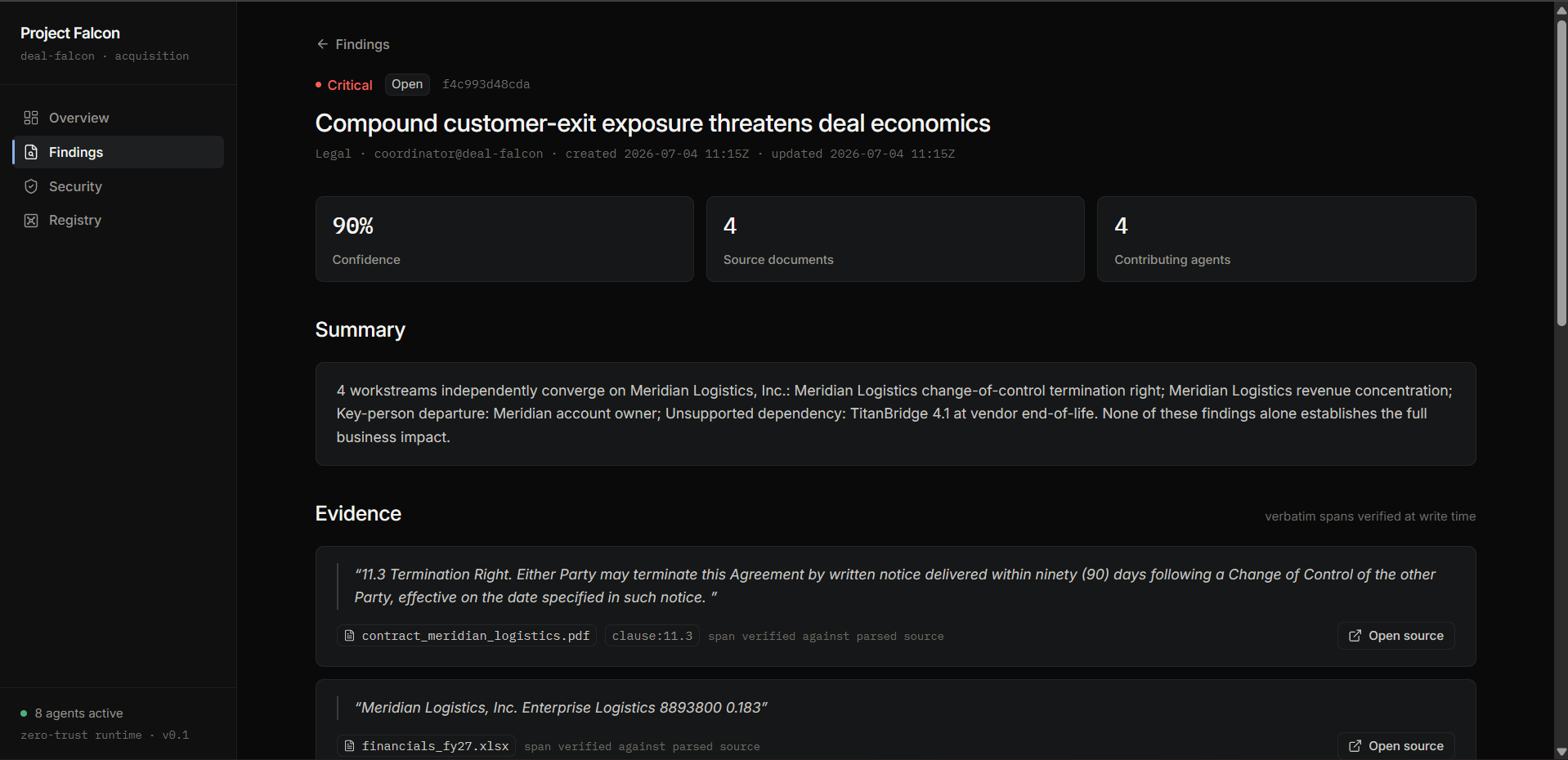The image size is (1568, 760).
Task: Click file icon on contract_meridian_logistics.pdf chip
Action: coord(349,636)
